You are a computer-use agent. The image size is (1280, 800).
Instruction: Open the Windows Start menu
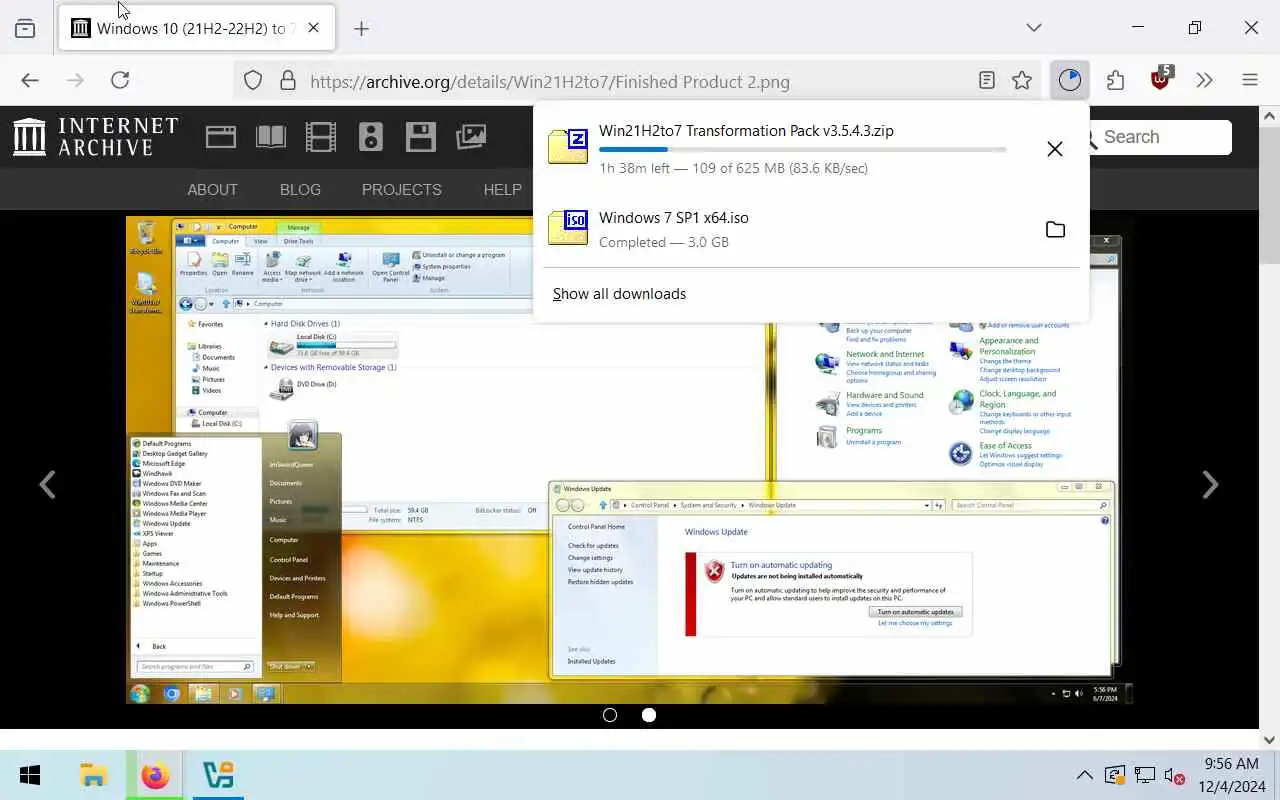[30, 775]
